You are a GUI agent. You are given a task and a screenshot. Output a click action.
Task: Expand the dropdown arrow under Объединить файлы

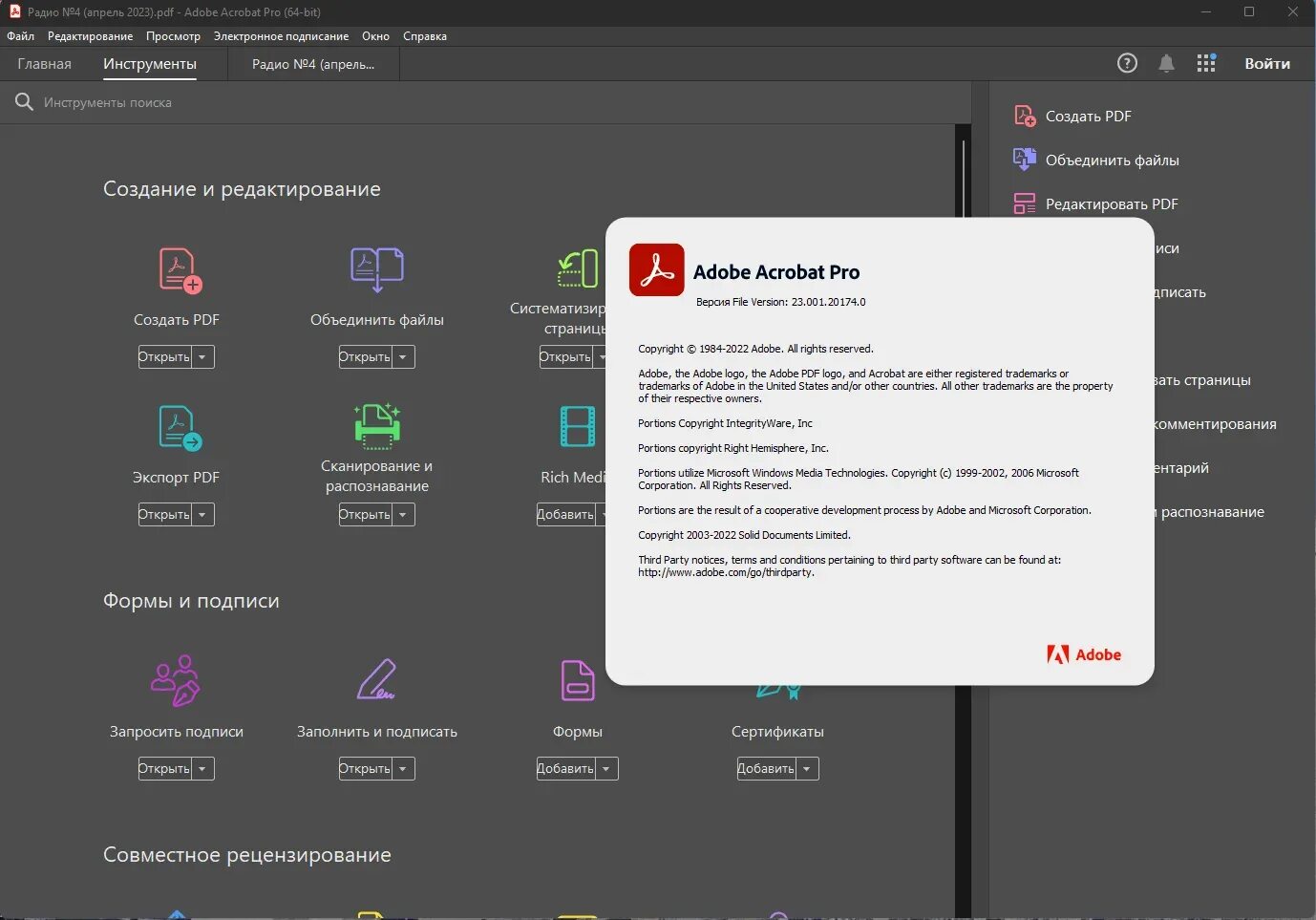[403, 357]
